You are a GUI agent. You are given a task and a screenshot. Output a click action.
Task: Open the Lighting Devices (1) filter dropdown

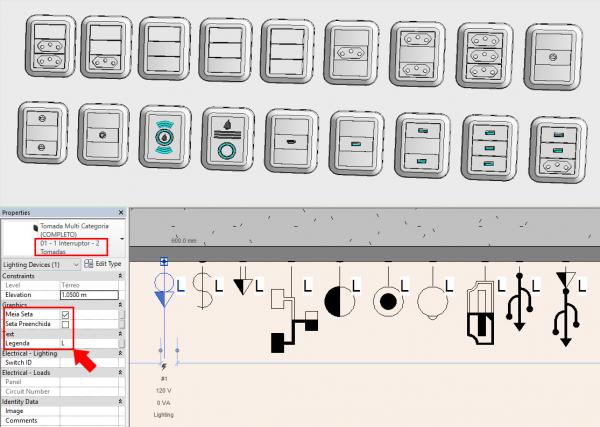point(41,264)
